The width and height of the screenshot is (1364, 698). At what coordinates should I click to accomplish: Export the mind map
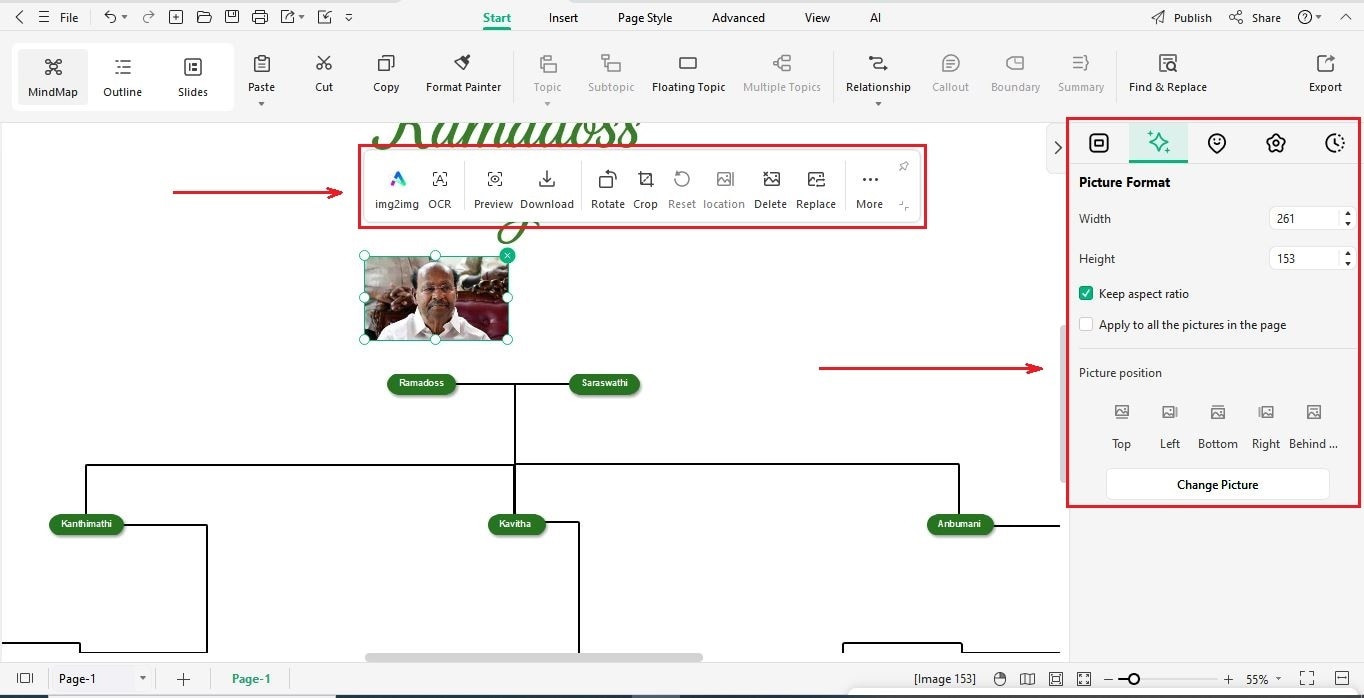click(1325, 74)
